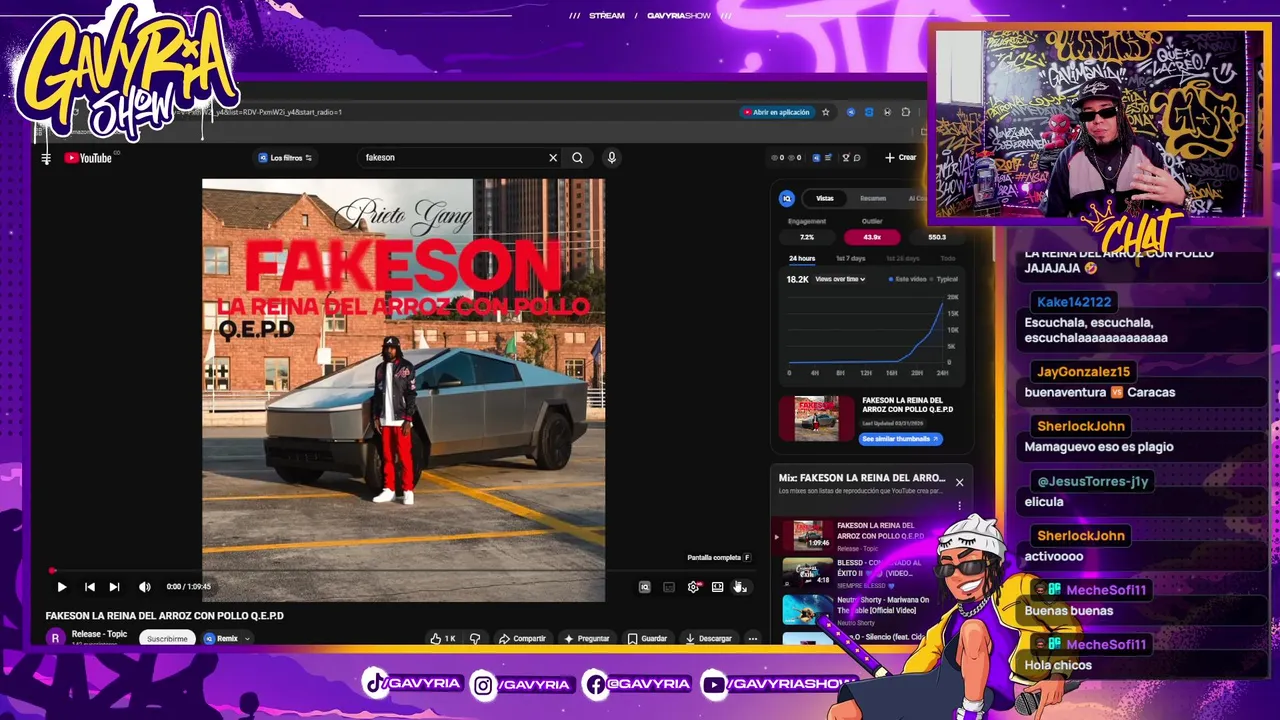Click the 'Pantalla completa F' tooltip label
1280x720 pixels.
coord(719,557)
